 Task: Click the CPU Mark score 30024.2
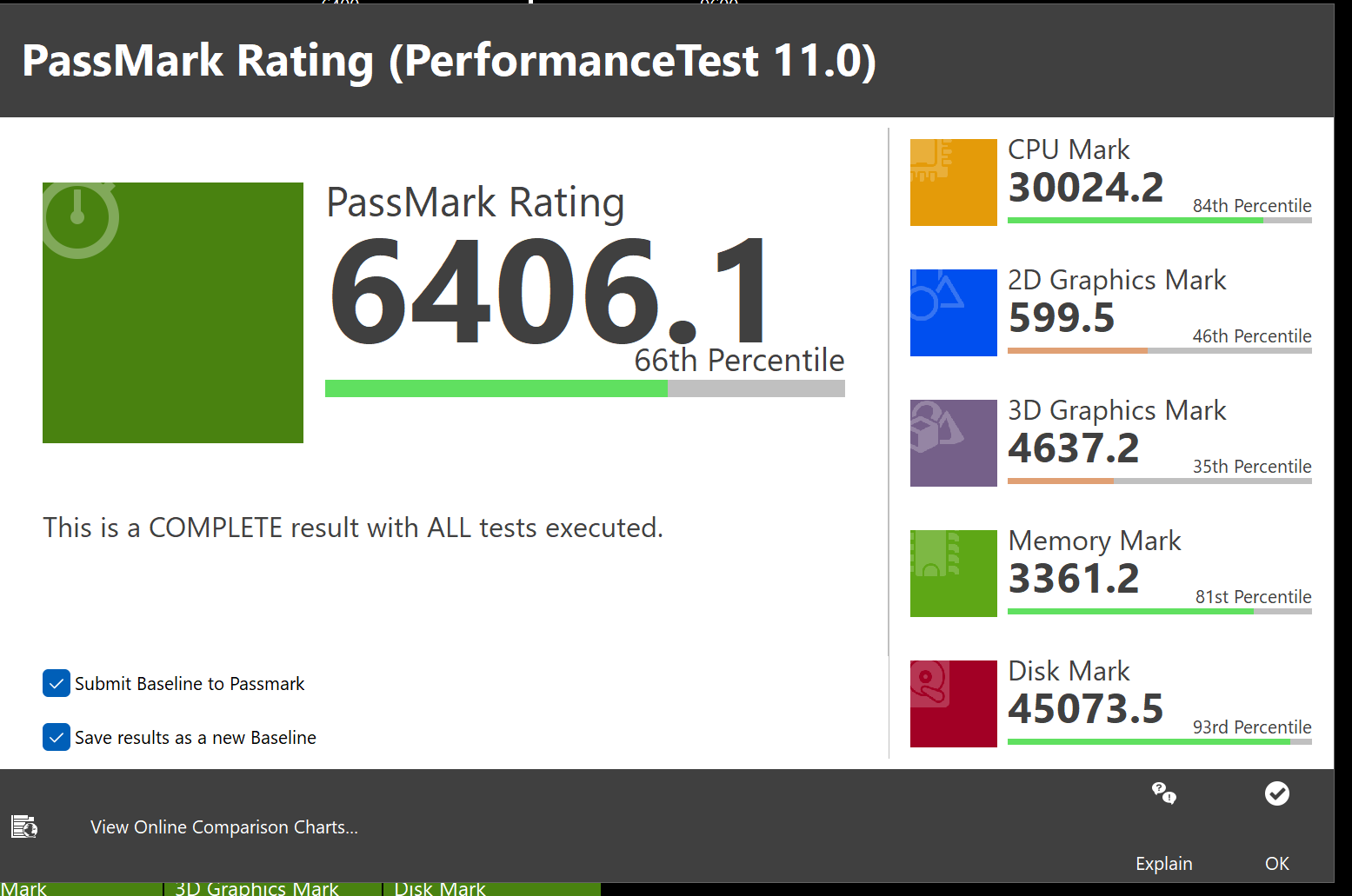click(1086, 187)
